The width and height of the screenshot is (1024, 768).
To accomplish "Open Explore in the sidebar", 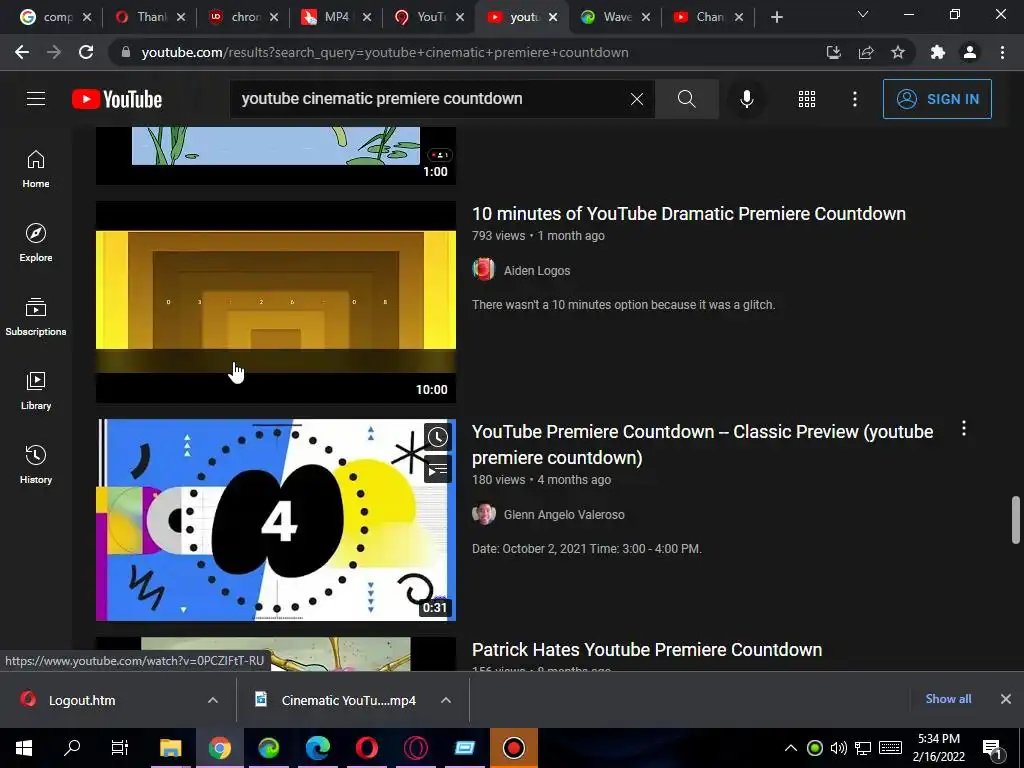I will pyautogui.click(x=36, y=243).
